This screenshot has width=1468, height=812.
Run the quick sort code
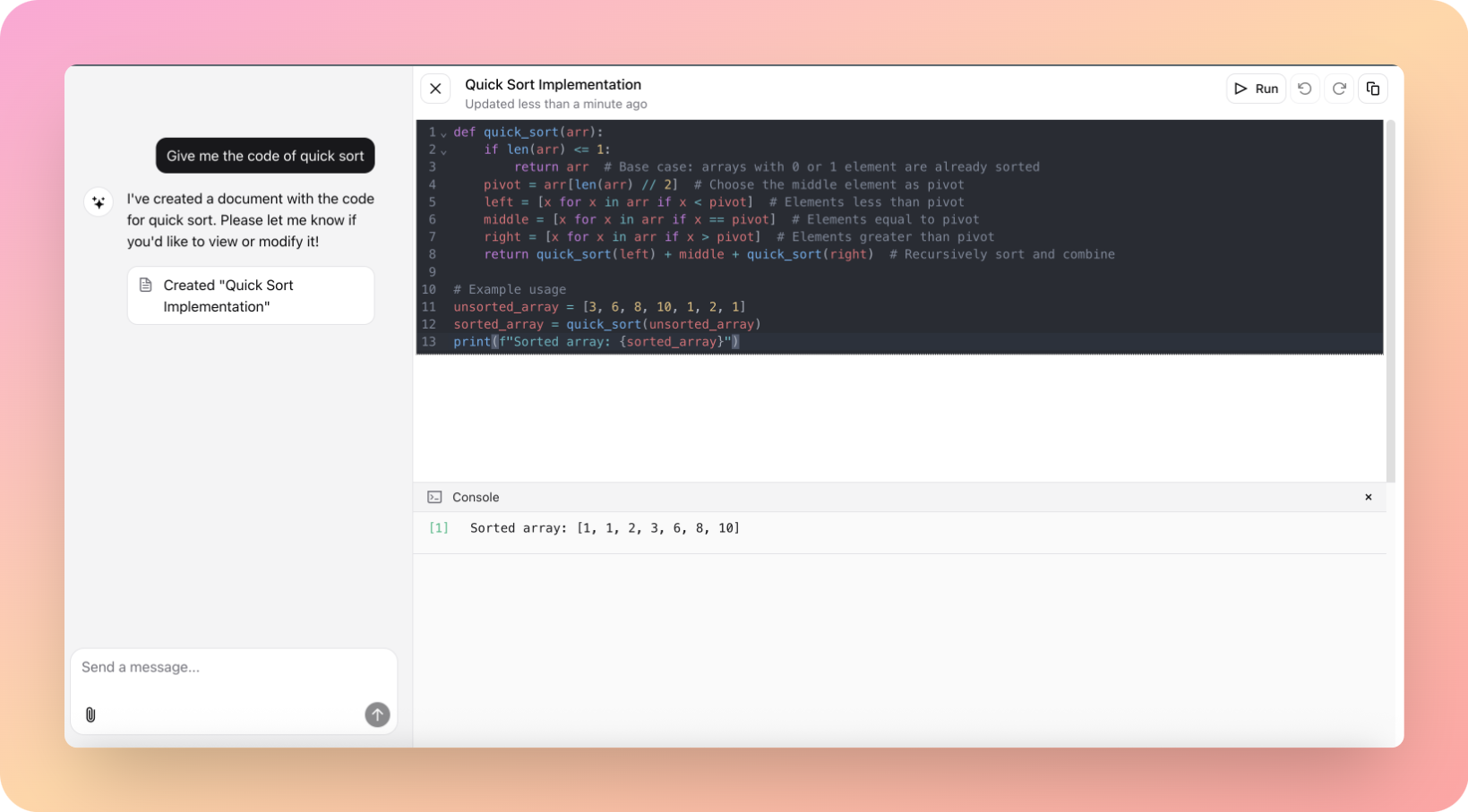pos(1256,89)
